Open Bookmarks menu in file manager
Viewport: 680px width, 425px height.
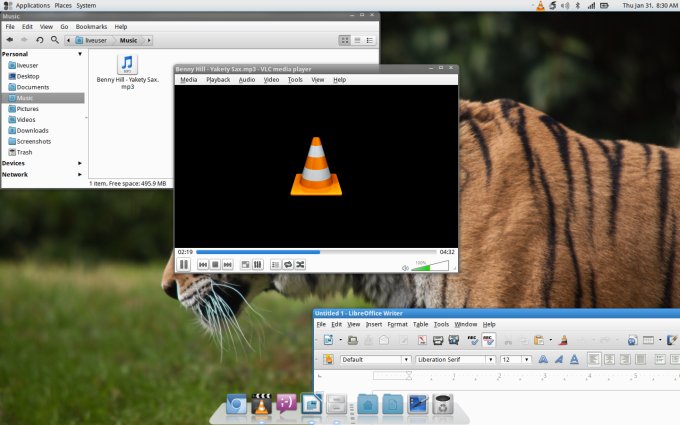point(91,26)
